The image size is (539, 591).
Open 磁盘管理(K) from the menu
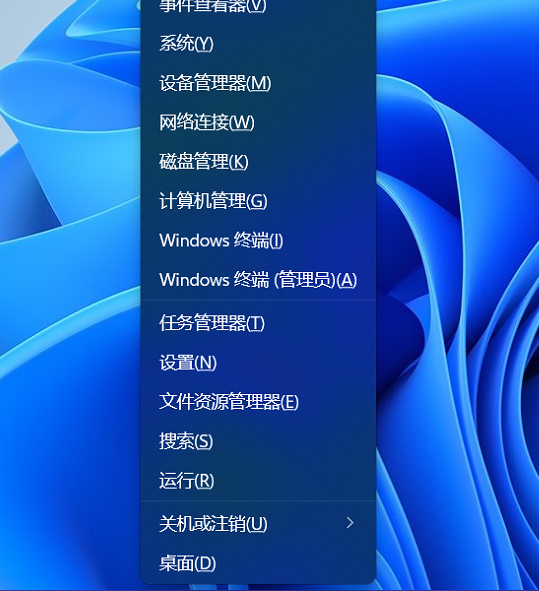coord(258,161)
